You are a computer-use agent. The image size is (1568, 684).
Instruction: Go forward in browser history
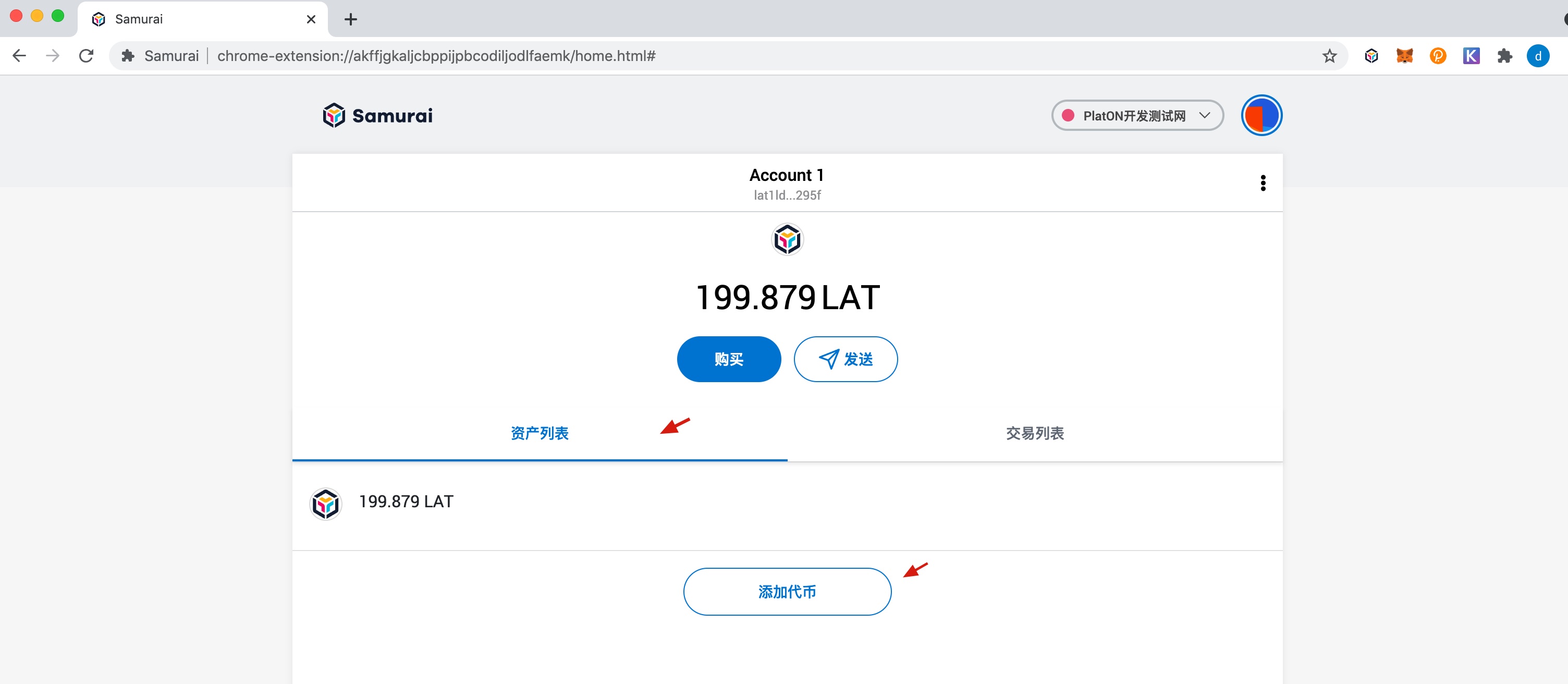point(53,56)
